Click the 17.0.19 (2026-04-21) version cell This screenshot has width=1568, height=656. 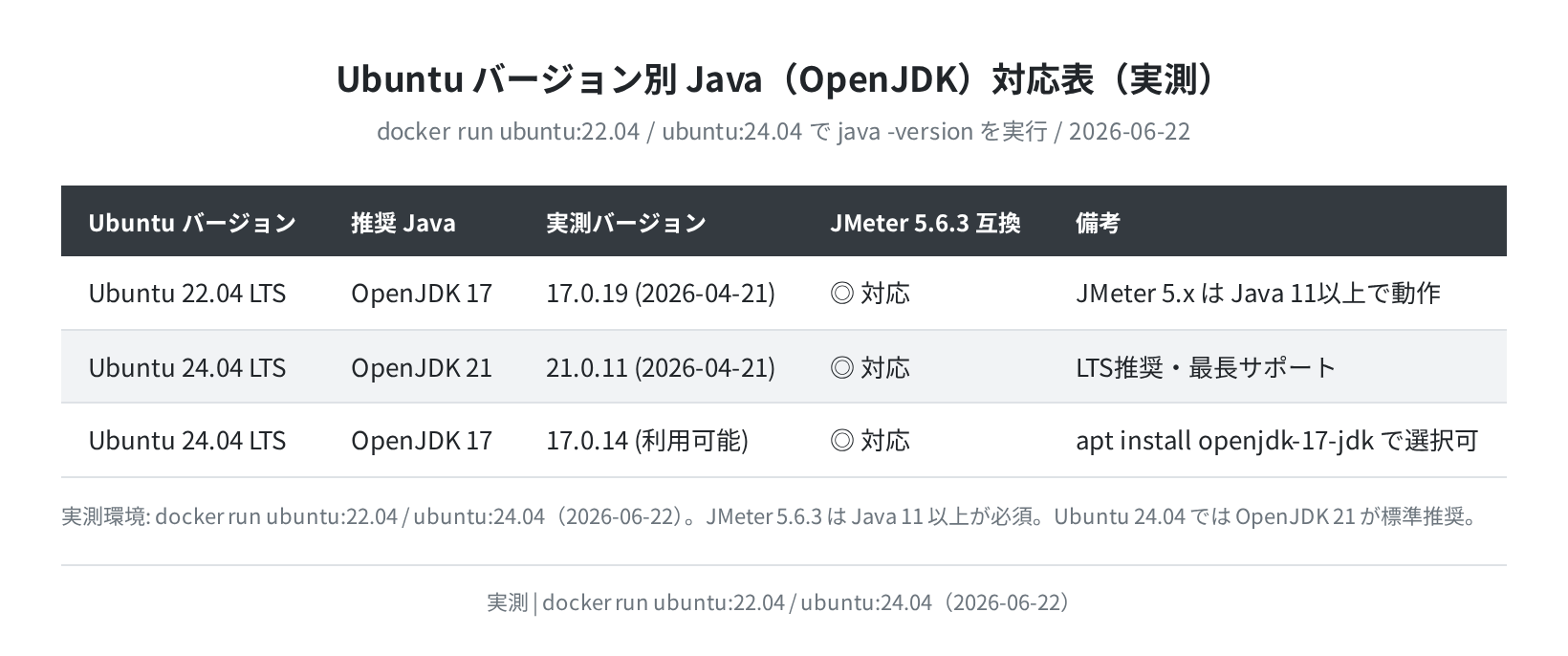660,293
